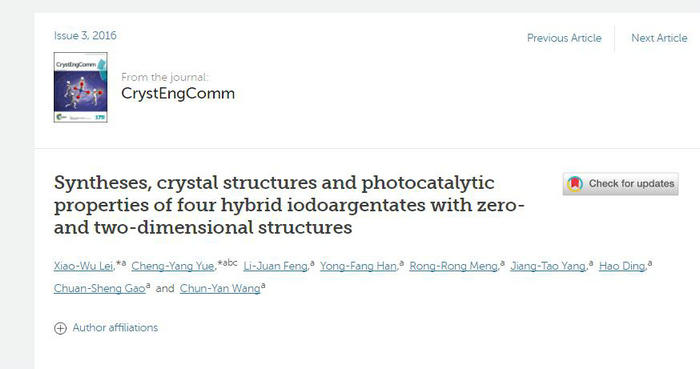Viewport: 700px width, 369px height.
Task: Select author Li-Juan Feng
Action: 275,266
